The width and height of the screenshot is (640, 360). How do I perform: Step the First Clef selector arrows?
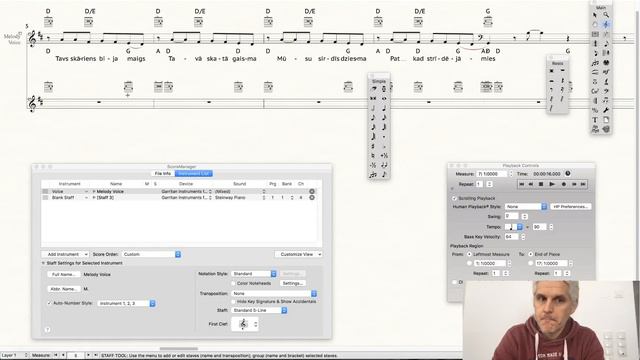pyautogui.click(x=256, y=324)
